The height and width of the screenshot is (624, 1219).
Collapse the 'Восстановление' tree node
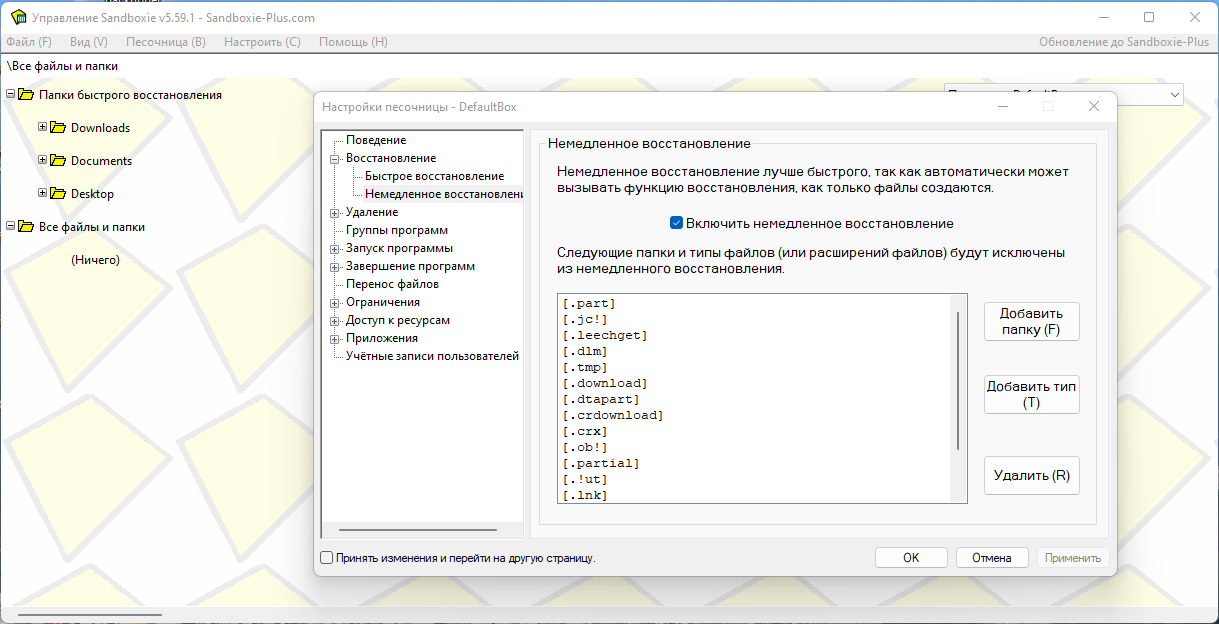335,159
